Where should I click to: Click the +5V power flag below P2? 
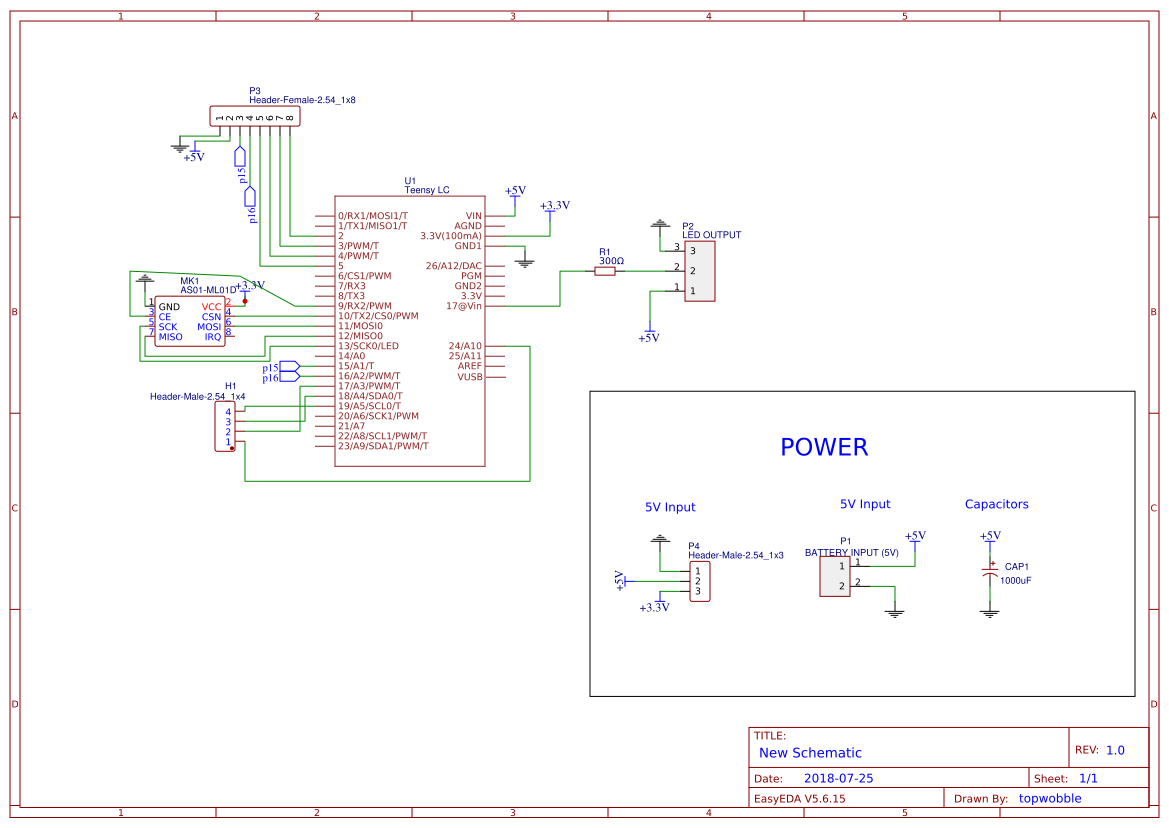click(651, 331)
